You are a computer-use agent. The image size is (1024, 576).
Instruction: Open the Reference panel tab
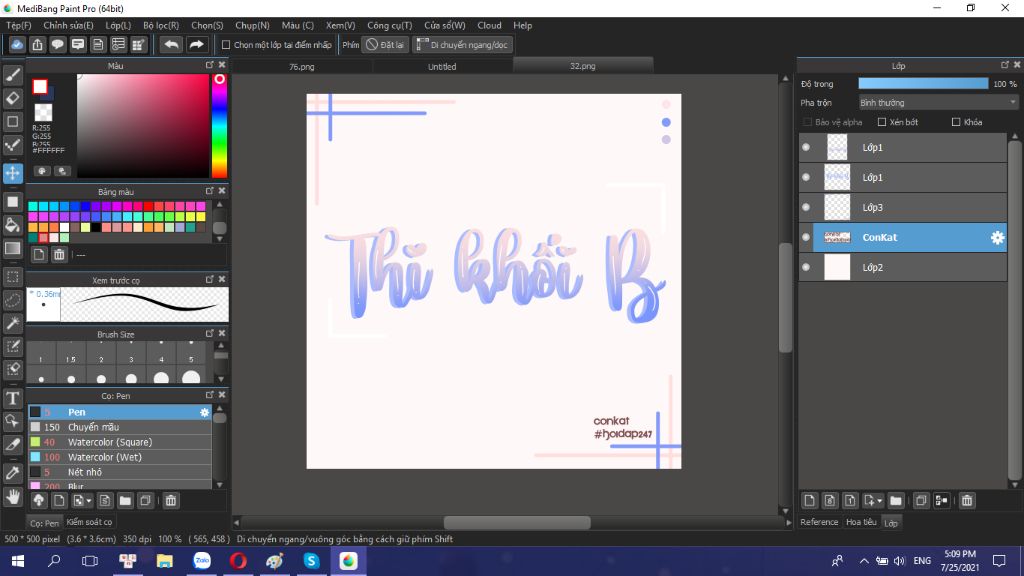click(x=819, y=522)
